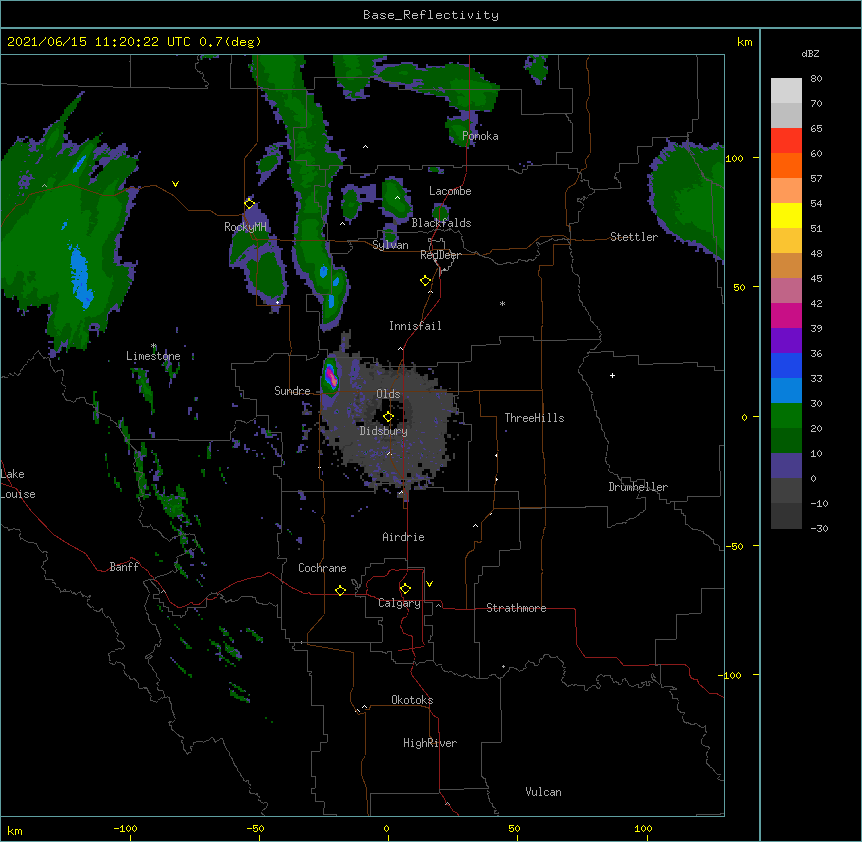The image size is (862, 842).
Task: Click the blue 36 dBZ legend swatch
Action: coord(786,365)
